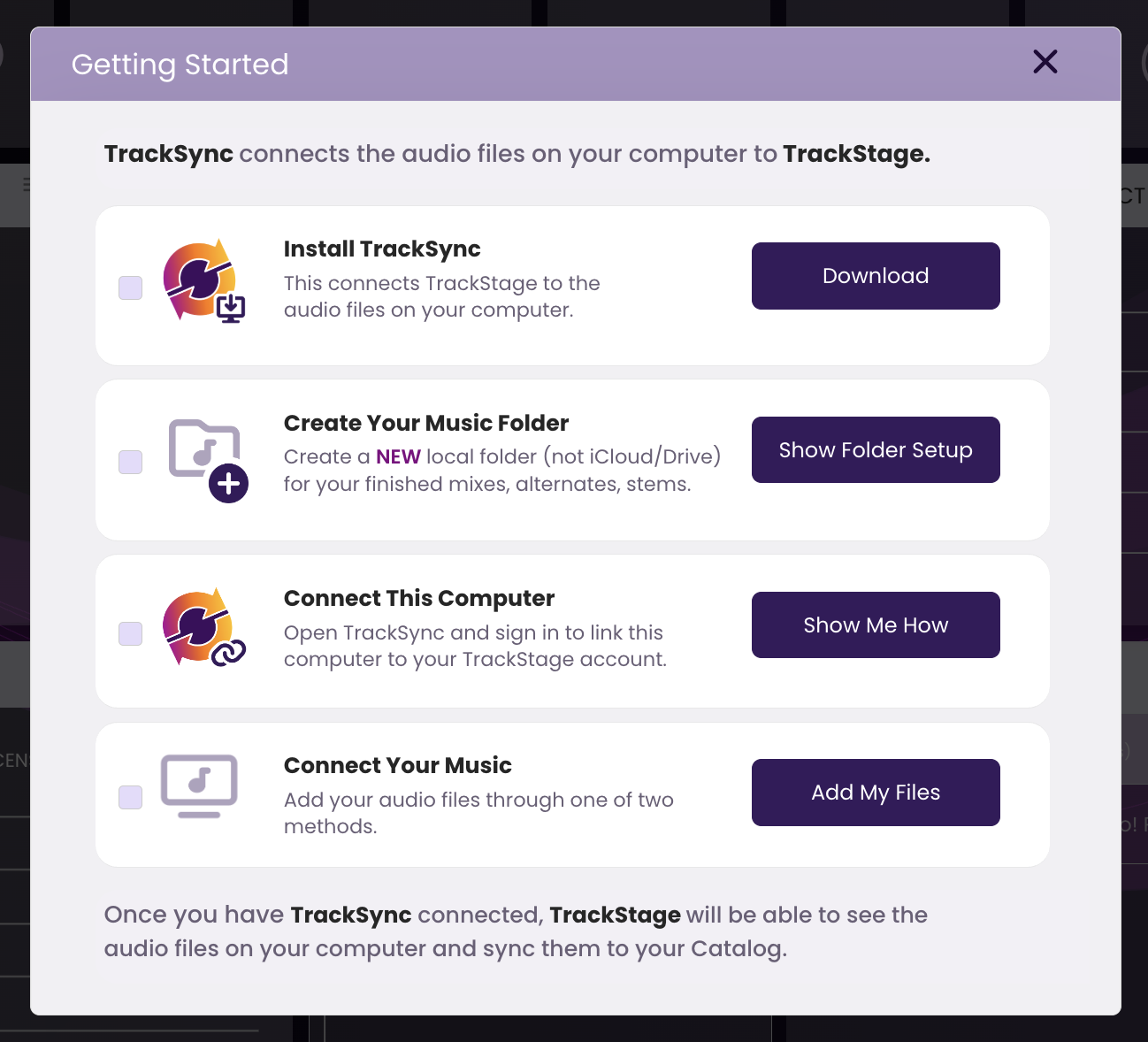Viewport: 1148px width, 1042px height.
Task: Click the monitor with music note icon
Action: [x=199, y=785]
